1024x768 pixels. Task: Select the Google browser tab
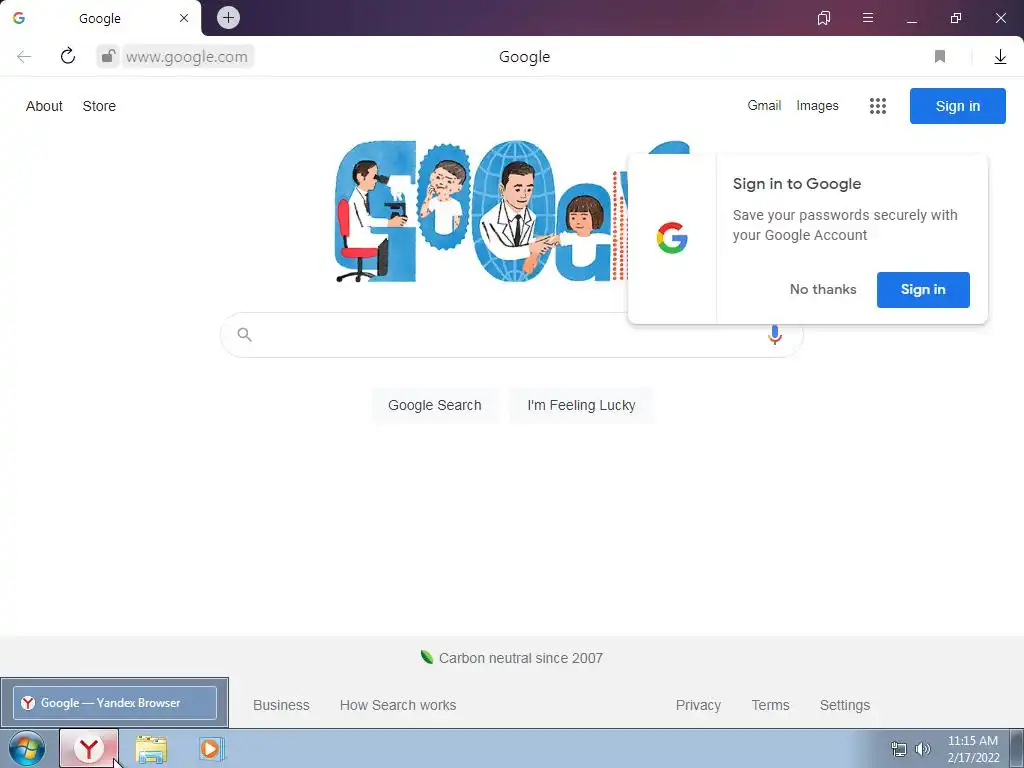click(x=101, y=18)
